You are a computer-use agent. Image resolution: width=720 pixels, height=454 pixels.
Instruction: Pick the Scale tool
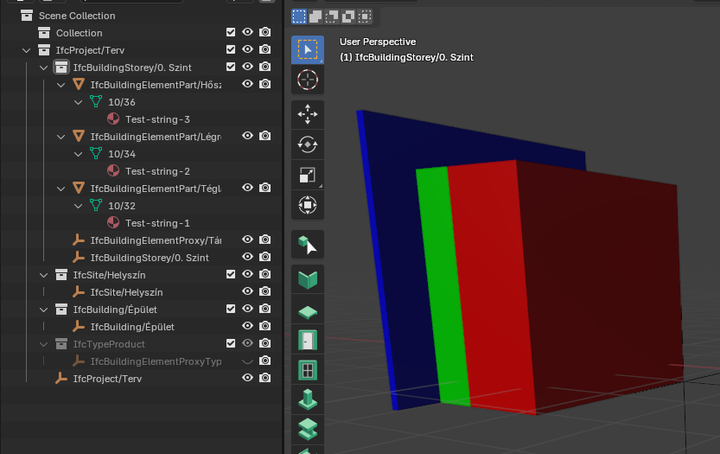point(307,175)
